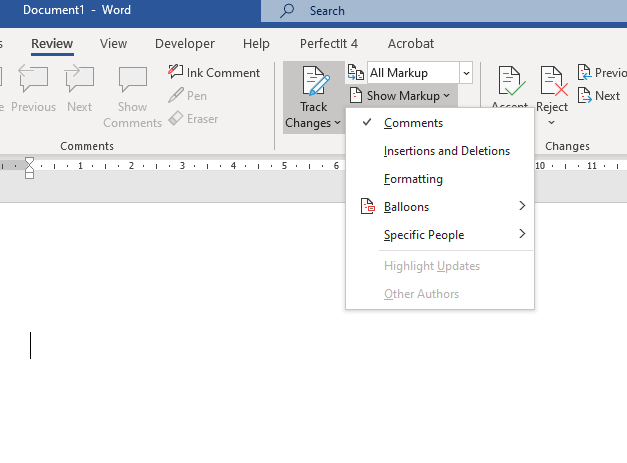
Task: Collapse the Show Markup dropdown button
Action: (x=402, y=96)
